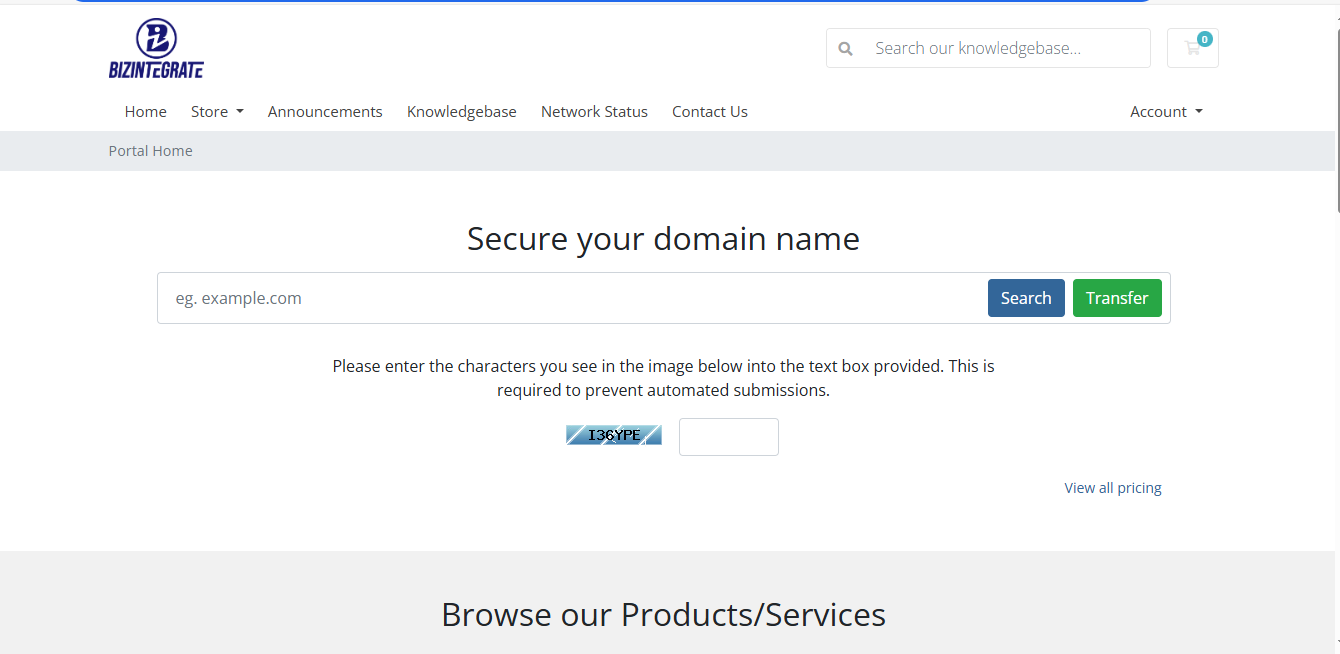1340x654 pixels.
Task: Click the magnifier icon in knowledgebase search
Action: point(846,48)
